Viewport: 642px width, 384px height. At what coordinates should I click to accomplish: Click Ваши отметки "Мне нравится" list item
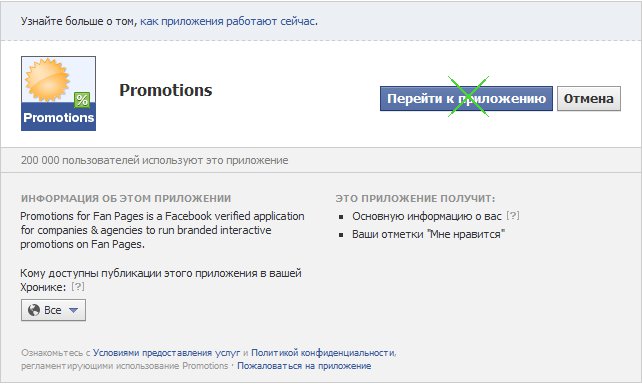428,235
